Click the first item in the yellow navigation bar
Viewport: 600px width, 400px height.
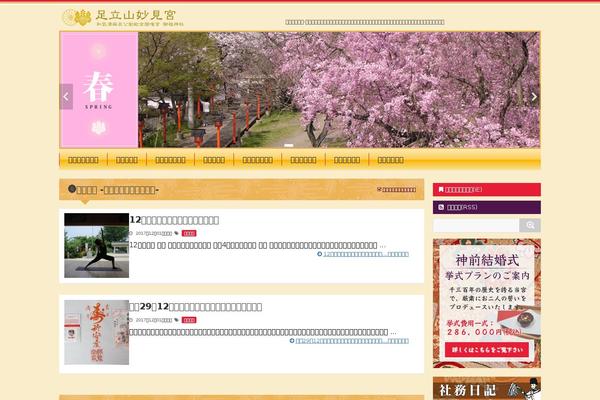83,160
